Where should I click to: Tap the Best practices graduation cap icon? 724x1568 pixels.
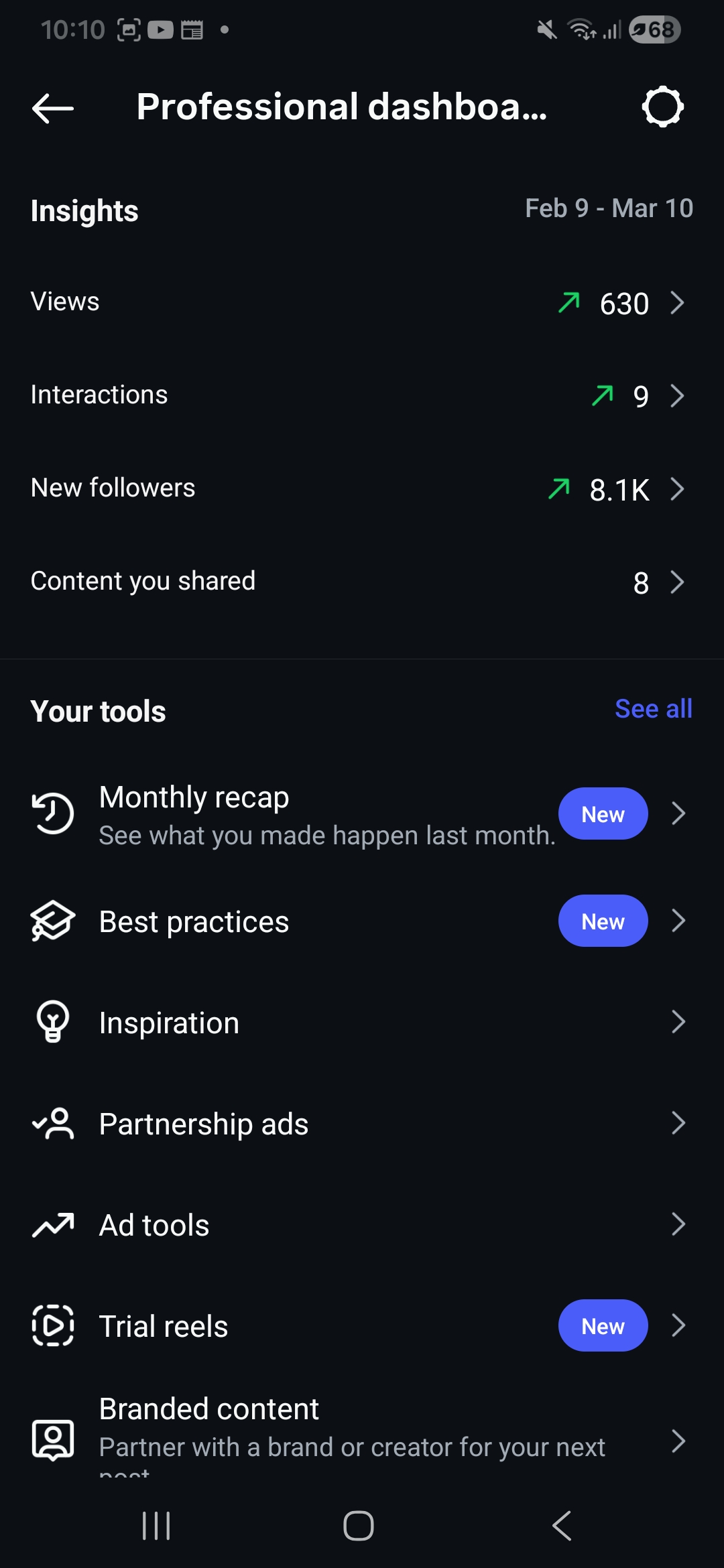click(x=52, y=921)
